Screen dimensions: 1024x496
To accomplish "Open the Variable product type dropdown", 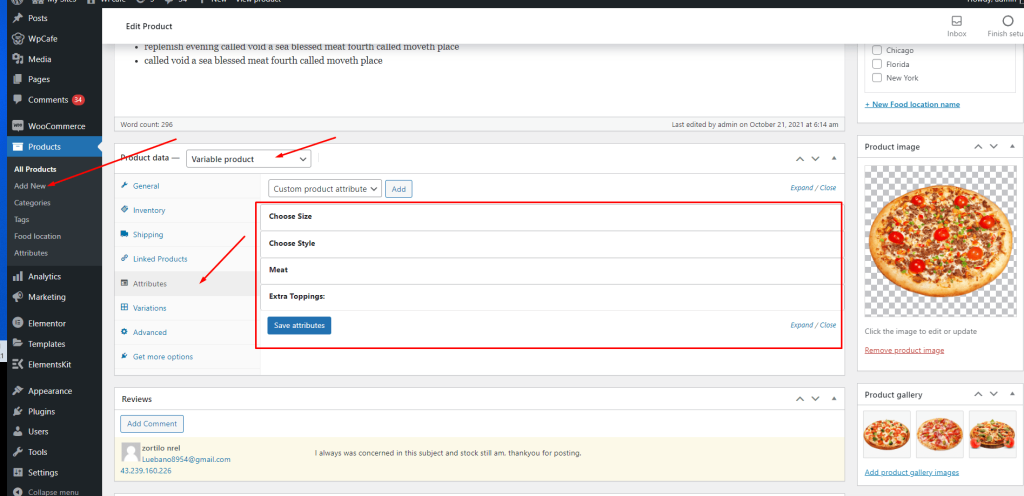I will 248,159.
